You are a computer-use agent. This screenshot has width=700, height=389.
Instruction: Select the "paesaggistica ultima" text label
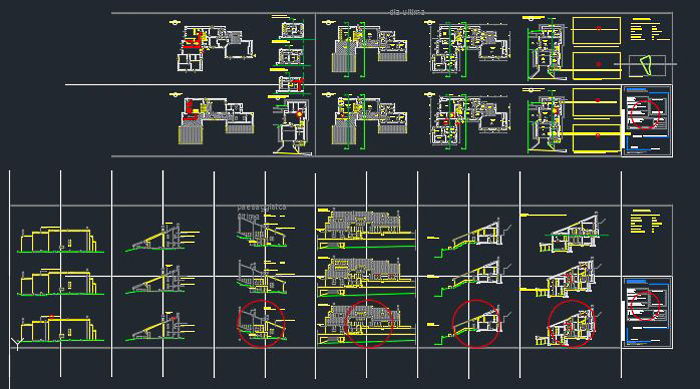[262, 212]
